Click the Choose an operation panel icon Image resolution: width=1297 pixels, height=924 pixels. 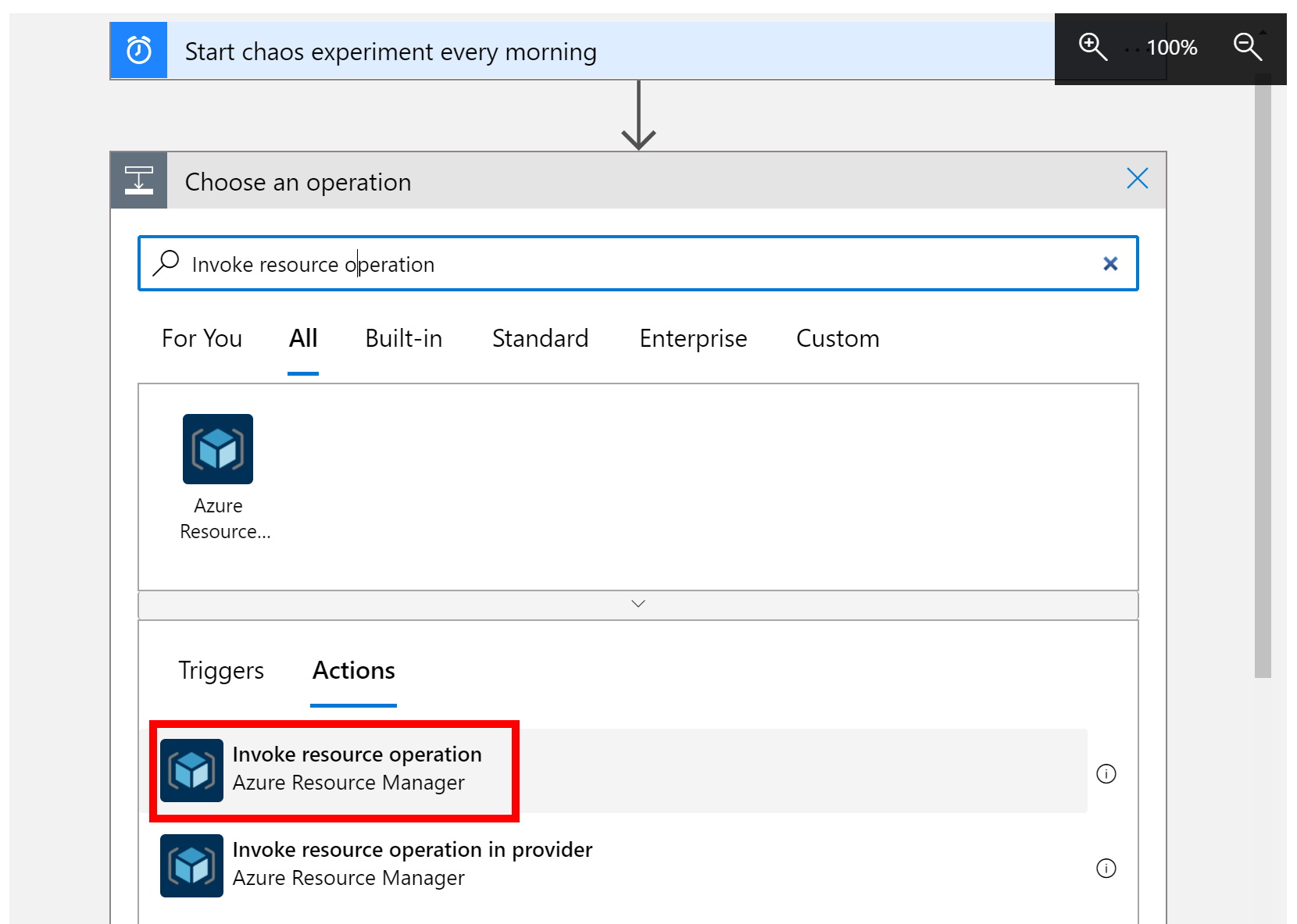pyautogui.click(x=138, y=180)
